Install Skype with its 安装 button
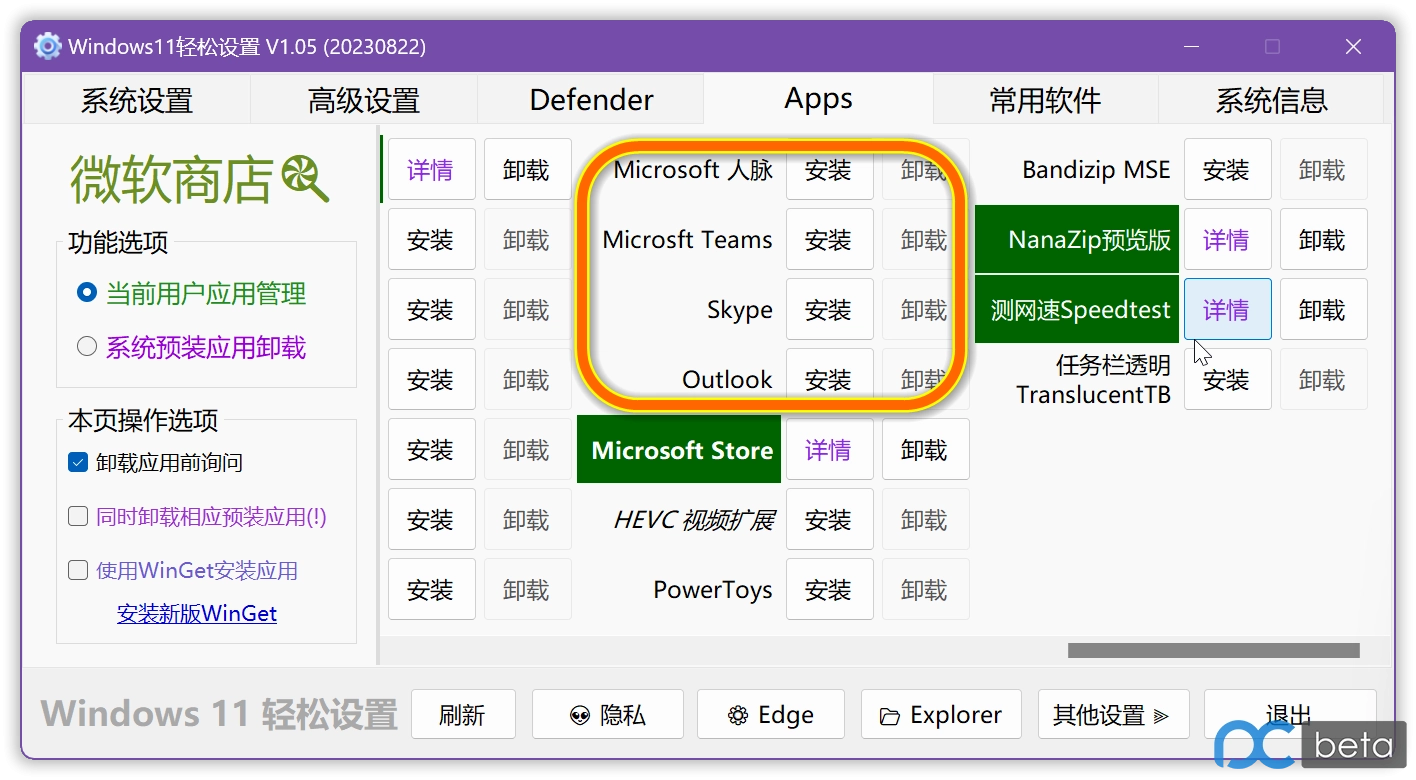 click(x=829, y=309)
